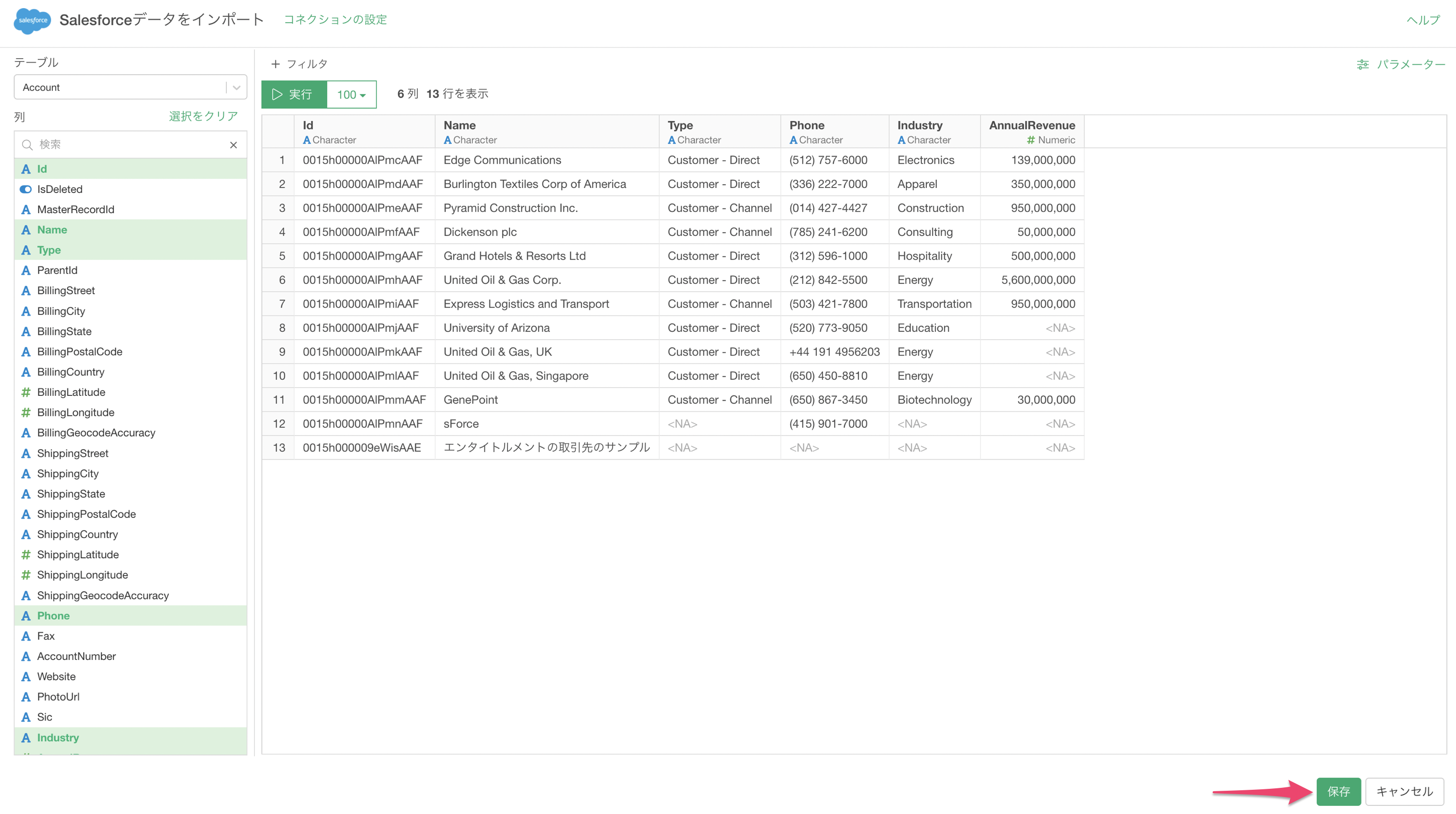This screenshot has height=814, width=1456.
Task: Click the Run button
Action: point(294,94)
